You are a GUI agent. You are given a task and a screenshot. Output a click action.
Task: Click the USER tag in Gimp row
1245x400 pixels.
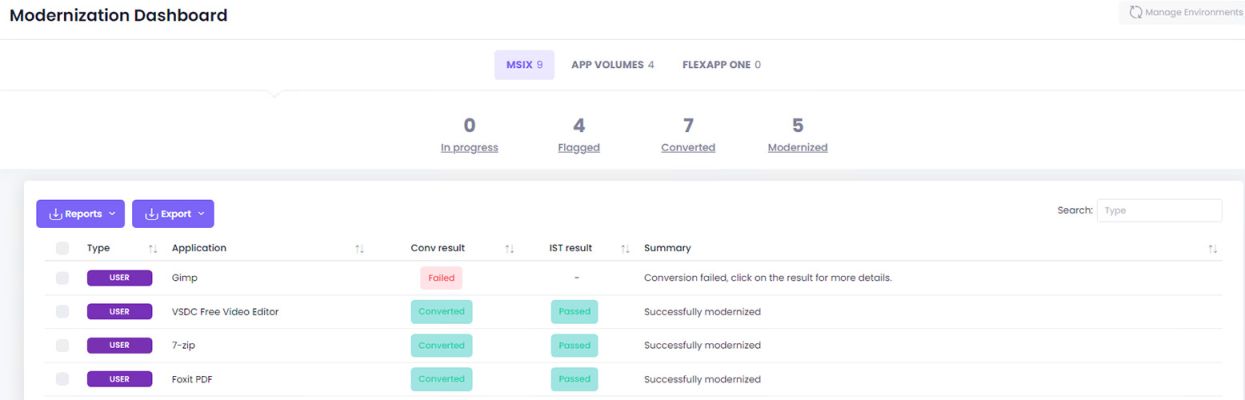(119, 278)
